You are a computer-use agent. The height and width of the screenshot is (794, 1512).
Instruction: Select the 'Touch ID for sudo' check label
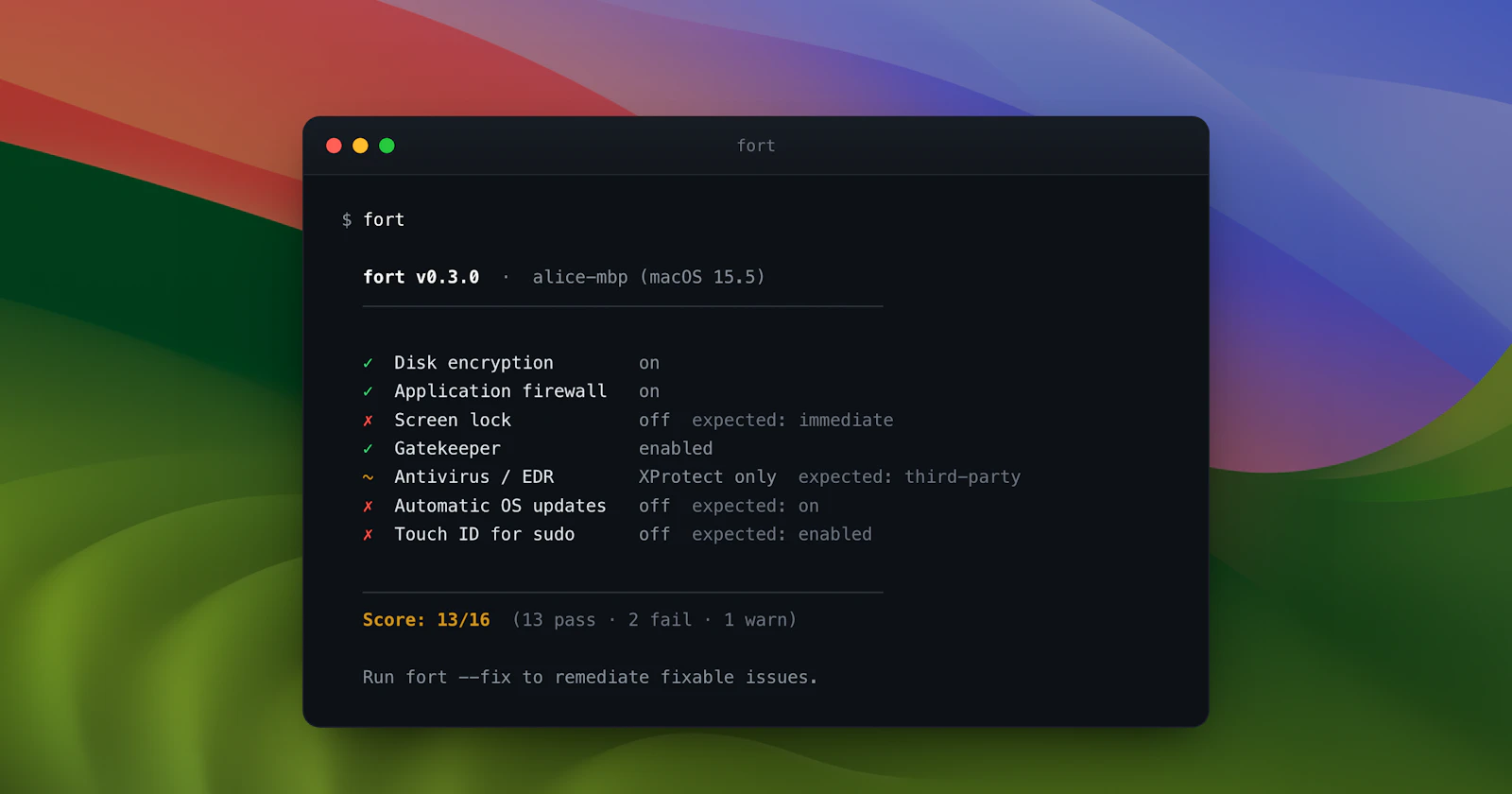[x=484, y=534]
